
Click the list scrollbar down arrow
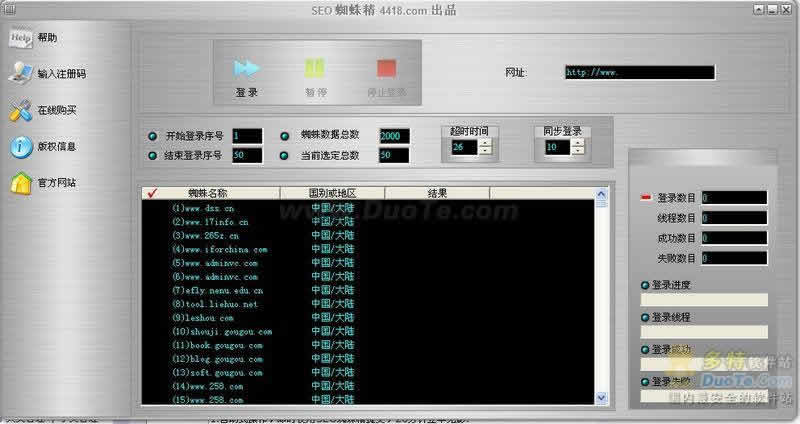point(601,397)
